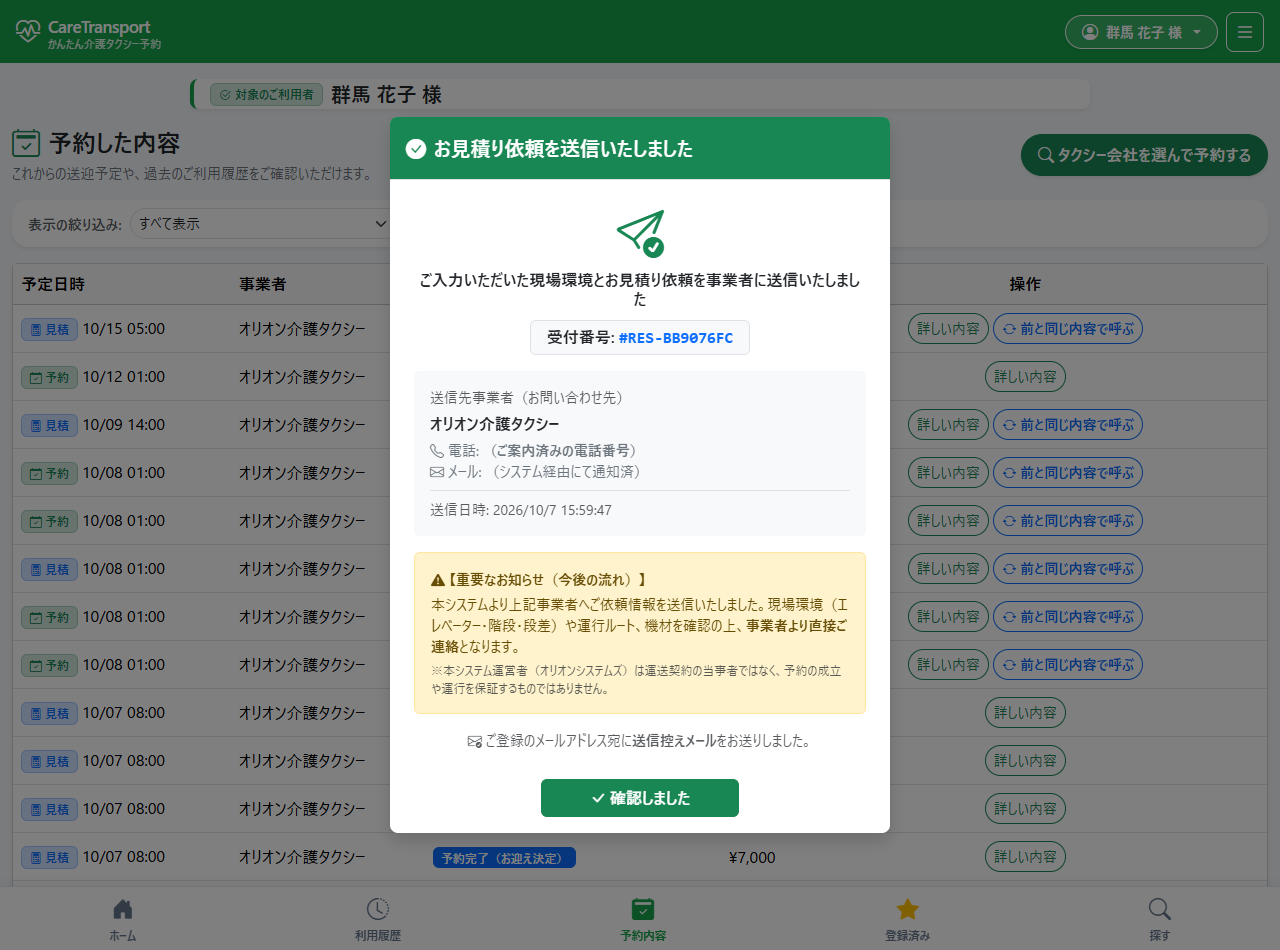Click the envelope icon beside メール
This screenshot has height=950, width=1280.
click(x=437, y=472)
